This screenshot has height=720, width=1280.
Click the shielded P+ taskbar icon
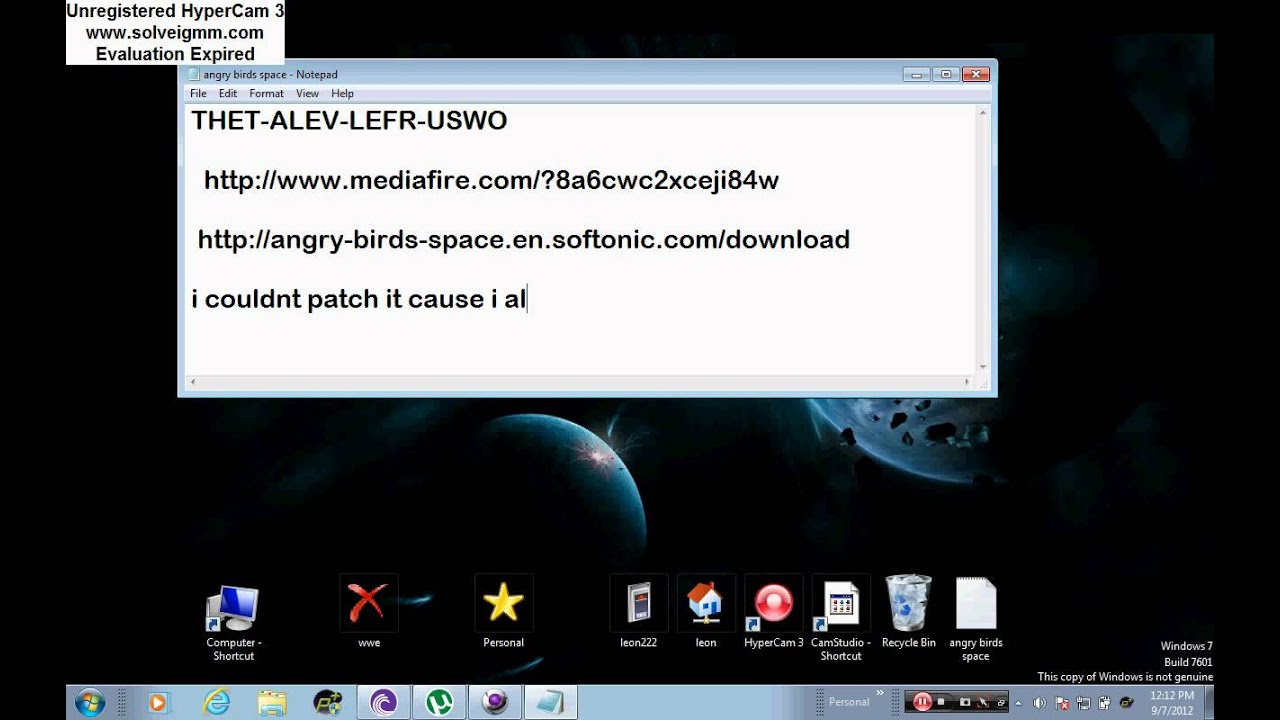pos(327,702)
